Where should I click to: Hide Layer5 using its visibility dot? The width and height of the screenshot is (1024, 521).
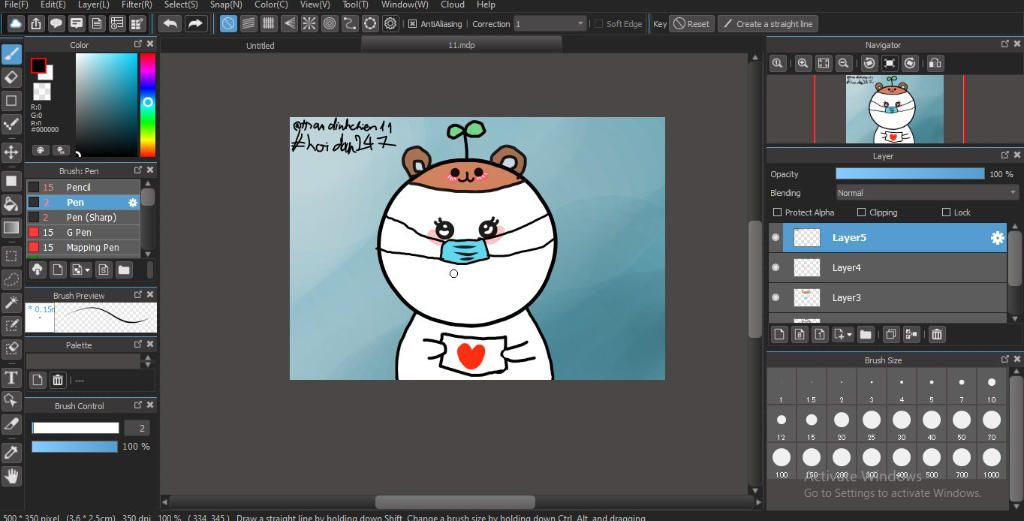click(775, 238)
